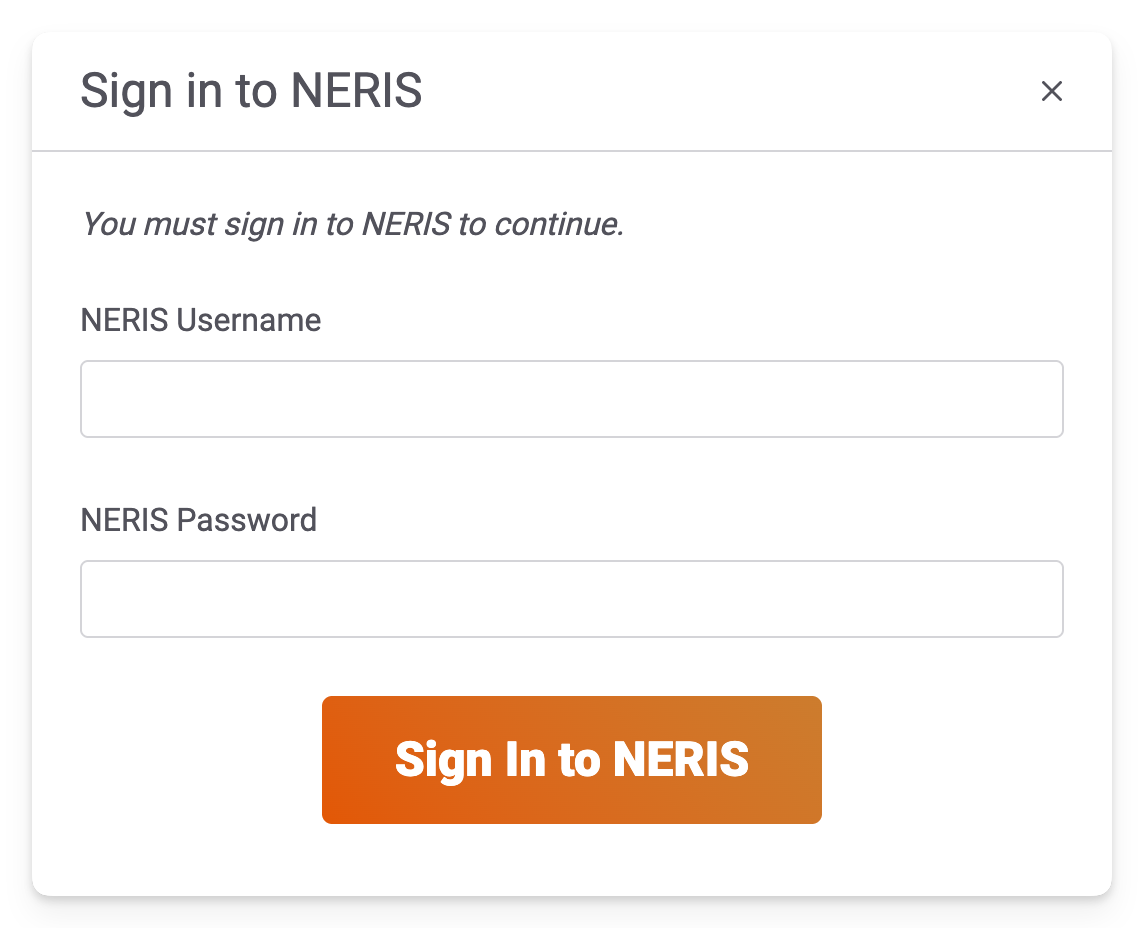This screenshot has width=1144, height=928.
Task: Place cursor in the second input field
Action: click(571, 599)
